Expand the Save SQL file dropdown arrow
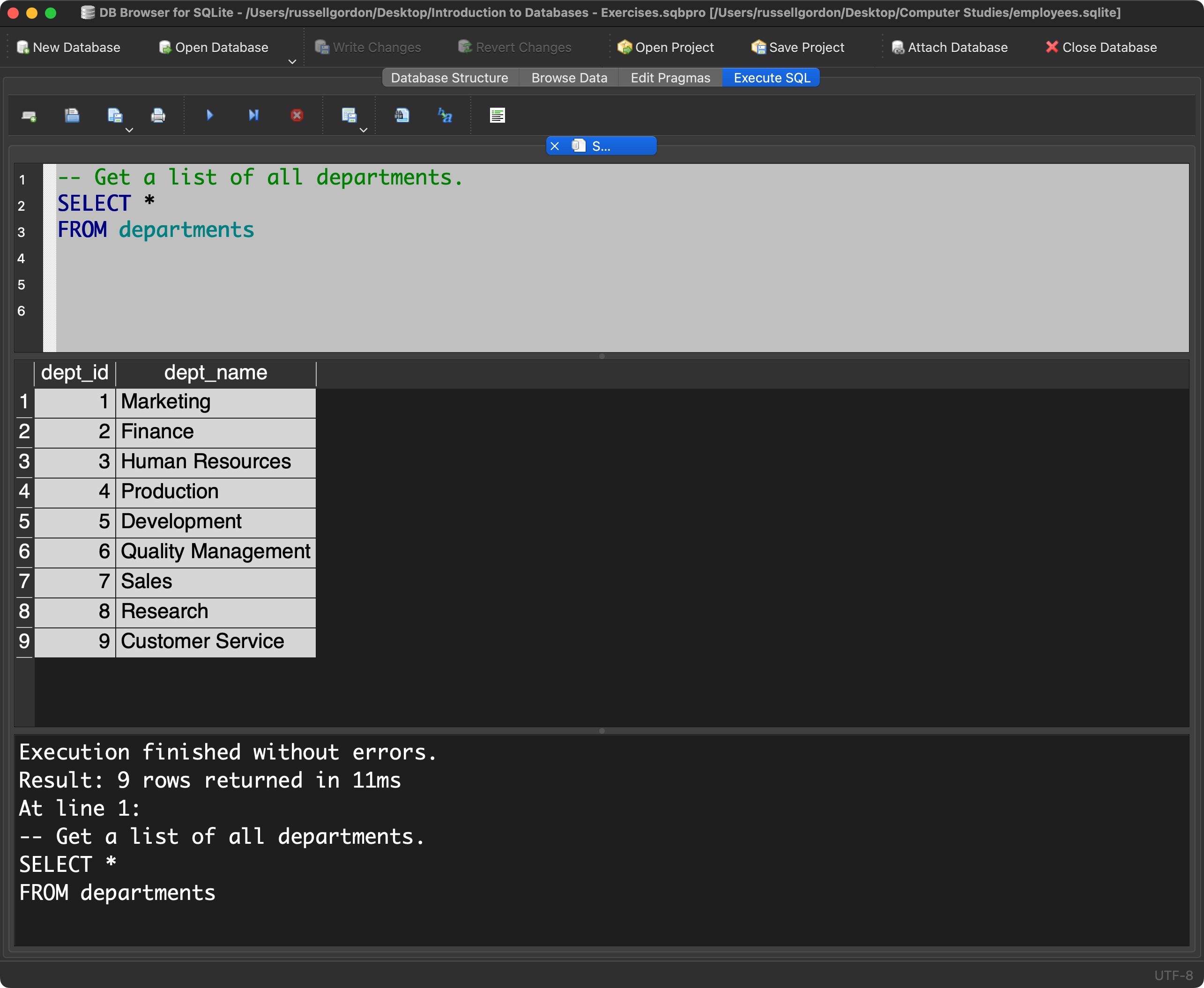The width and height of the screenshot is (1204, 988). (129, 130)
